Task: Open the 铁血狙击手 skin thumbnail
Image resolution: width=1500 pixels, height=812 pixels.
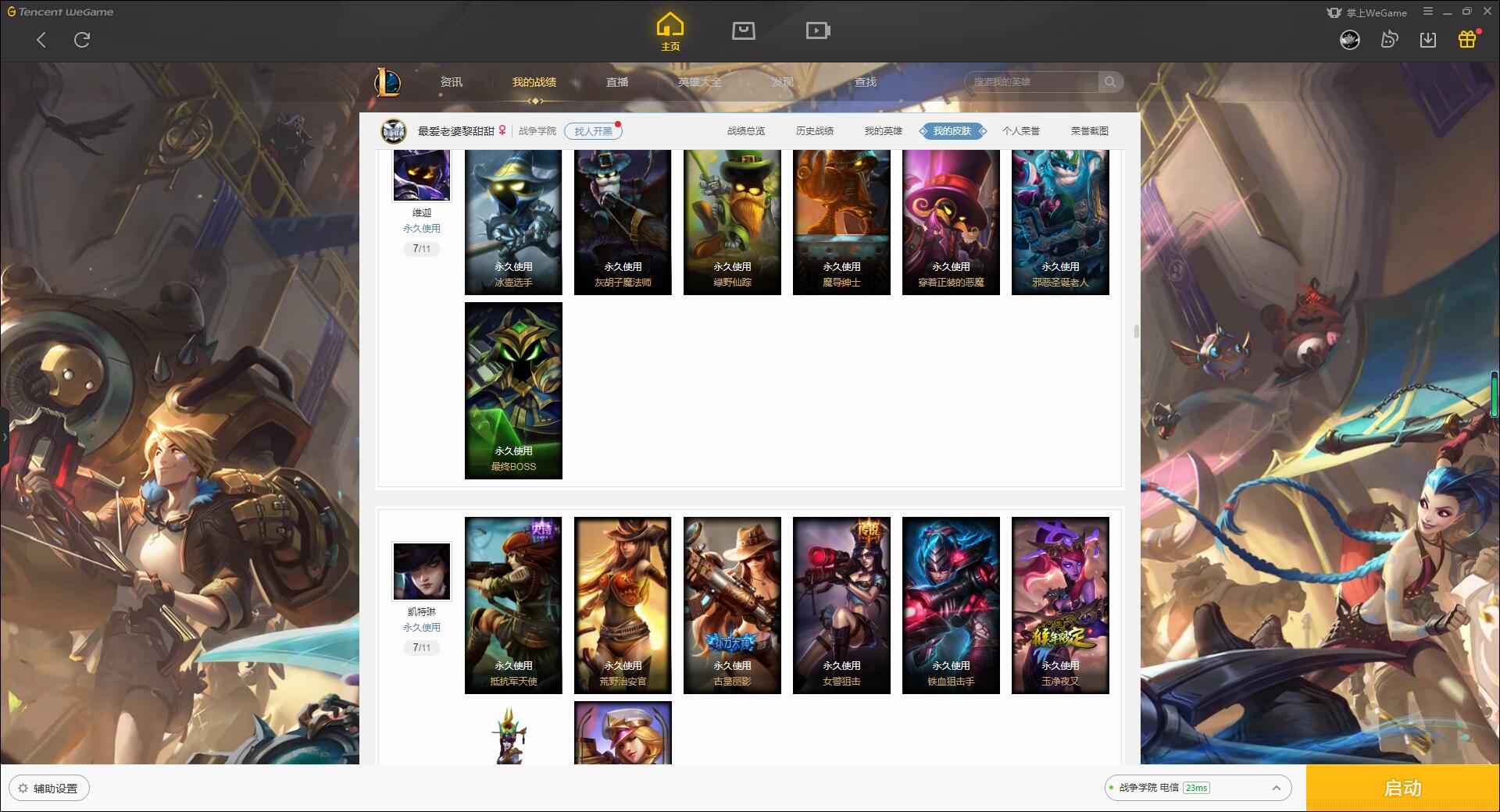Action: tap(951, 605)
